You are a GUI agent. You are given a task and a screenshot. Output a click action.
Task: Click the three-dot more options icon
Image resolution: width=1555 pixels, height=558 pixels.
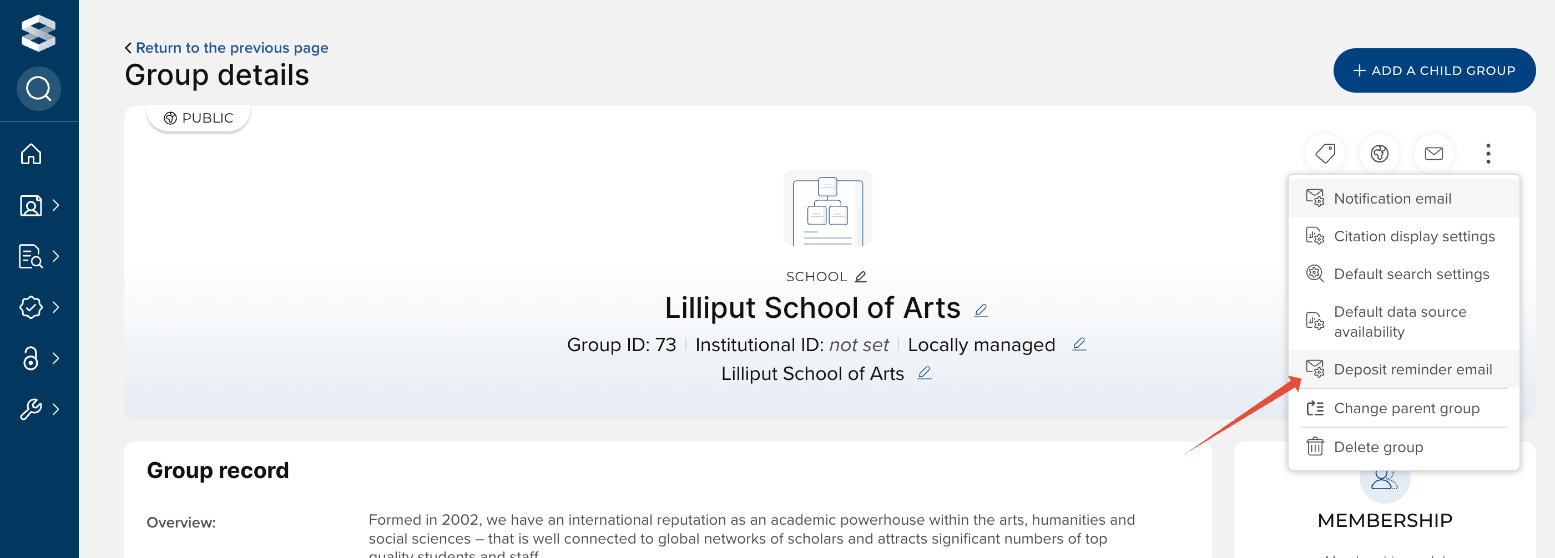1488,153
